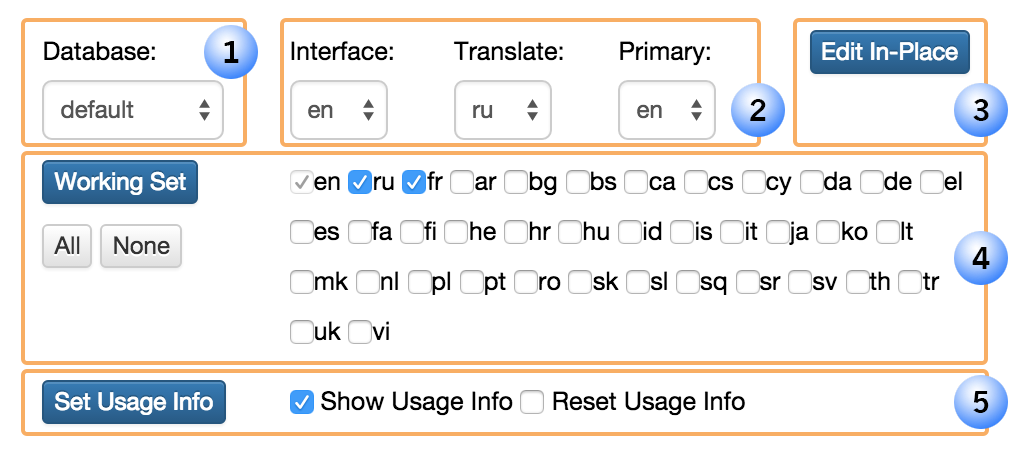Disable the Show Usage Info checkbox
The width and height of the screenshot is (1026, 462).
301,402
